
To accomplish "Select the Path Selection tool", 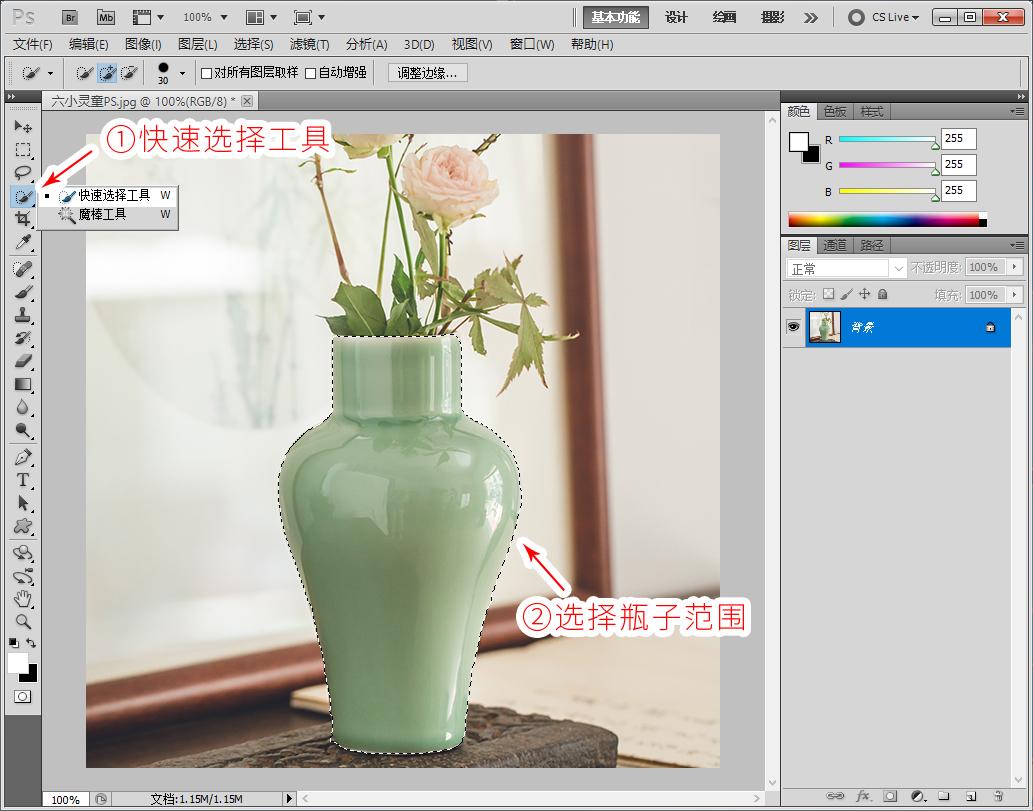I will (x=22, y=503).
